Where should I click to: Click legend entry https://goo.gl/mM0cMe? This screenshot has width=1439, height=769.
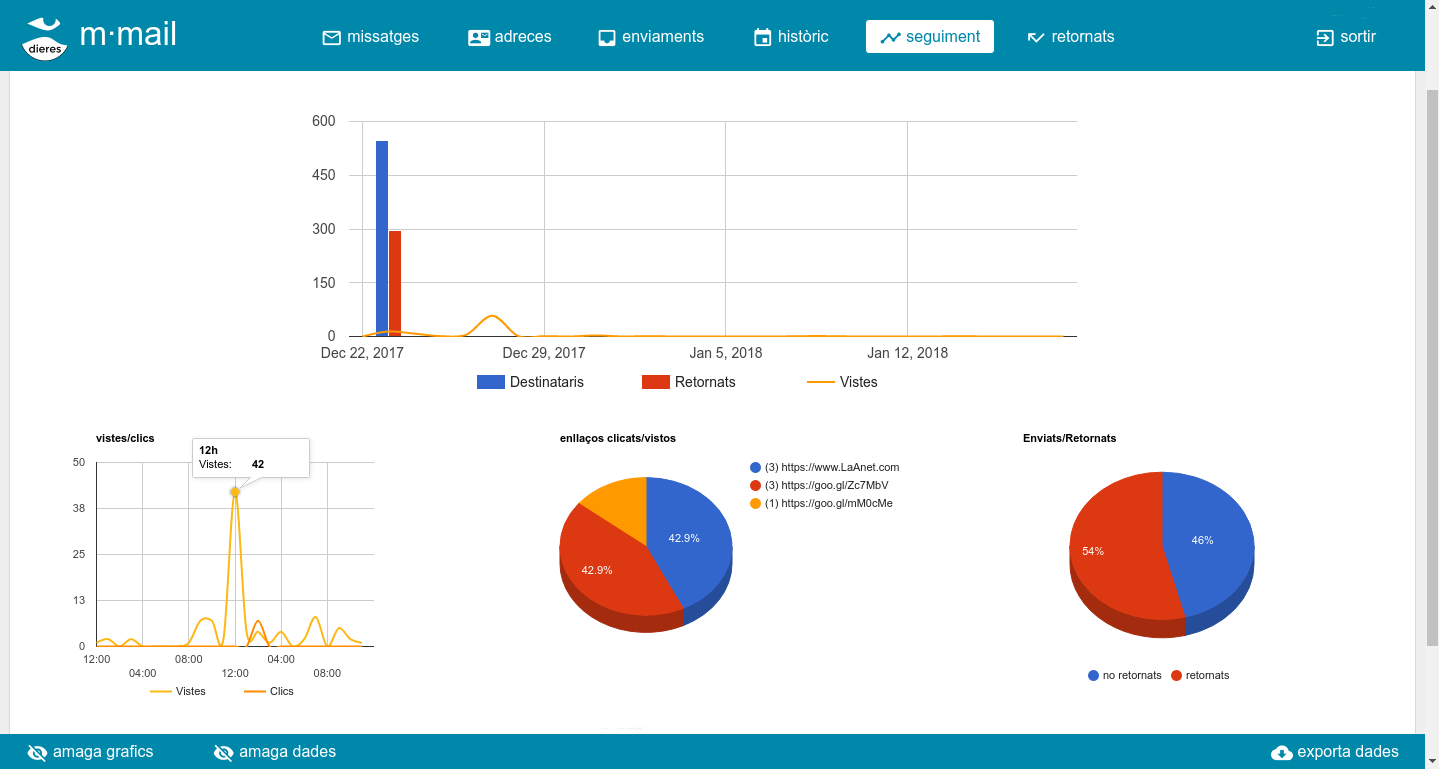[821, 503]
